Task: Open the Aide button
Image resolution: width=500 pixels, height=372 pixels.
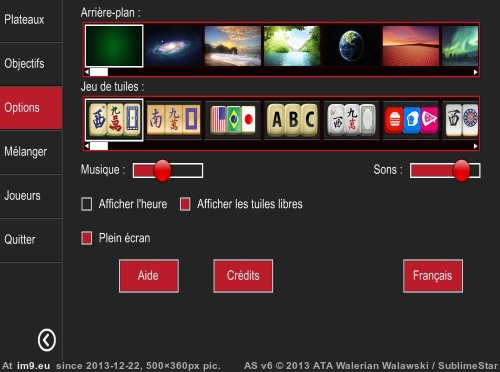Action: 149,276
